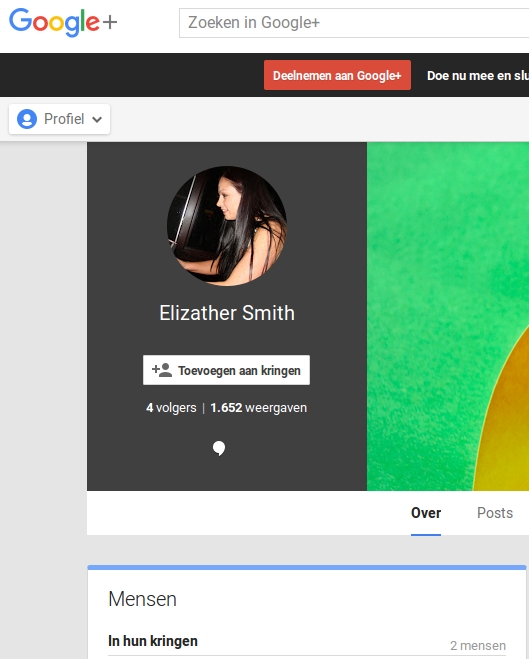This screenshot has width=529, height=659.
Task: Click the add-person icon on circles button
Action: coord(162,370)
